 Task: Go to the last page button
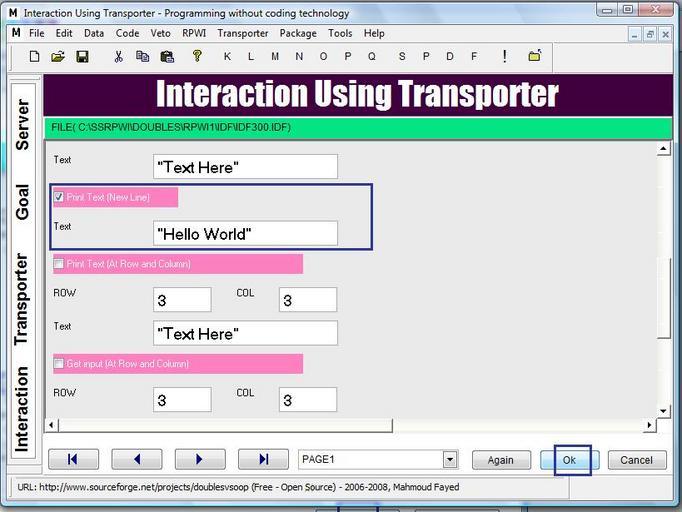[263, 460]
